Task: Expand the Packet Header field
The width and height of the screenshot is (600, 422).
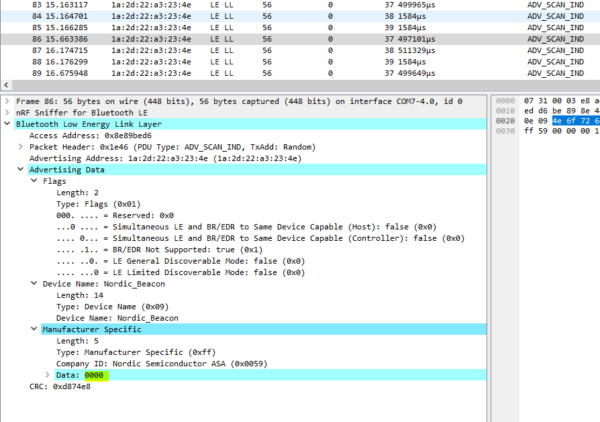Action: click(x=21, y=146)
